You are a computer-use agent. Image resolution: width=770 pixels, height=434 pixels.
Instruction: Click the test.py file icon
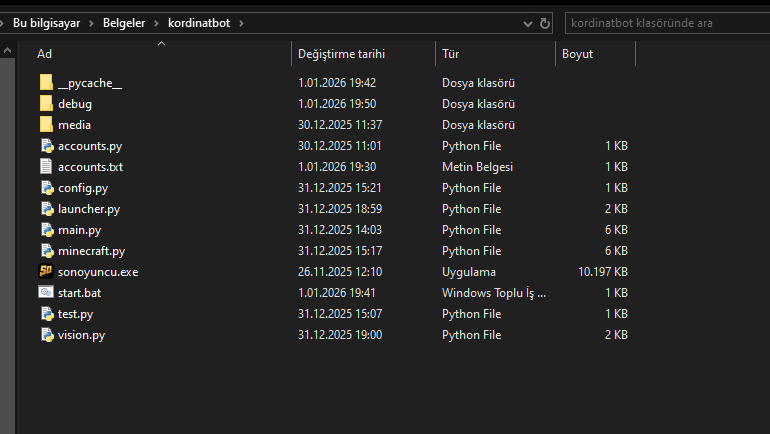coord(47,314)
